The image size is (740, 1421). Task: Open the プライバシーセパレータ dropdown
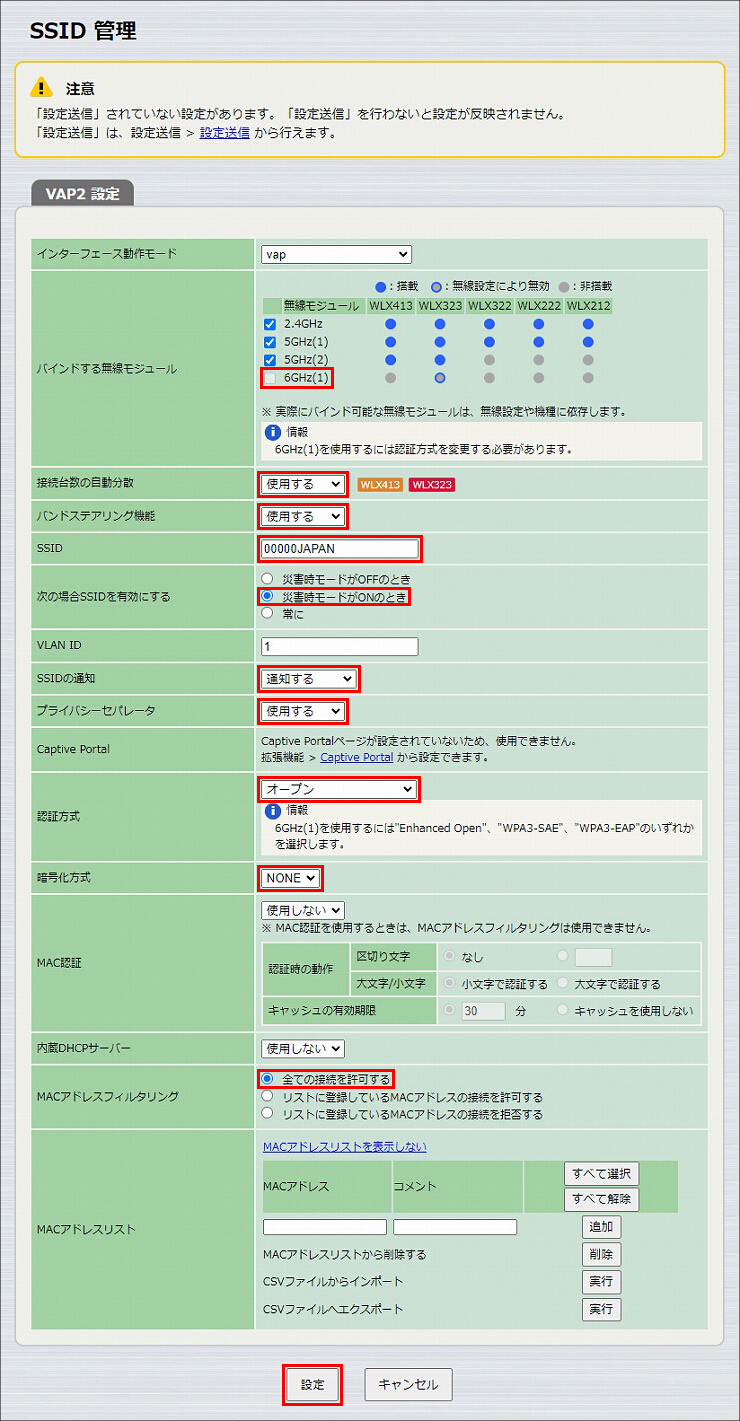[x=303, y=711]
